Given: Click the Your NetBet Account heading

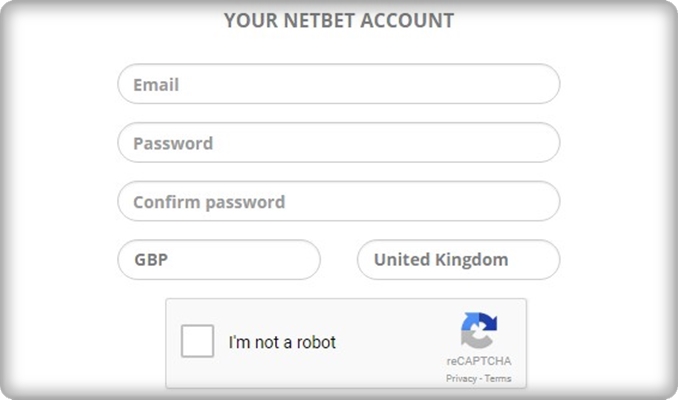Looking at the screenshot, I should tap(339, 20).
